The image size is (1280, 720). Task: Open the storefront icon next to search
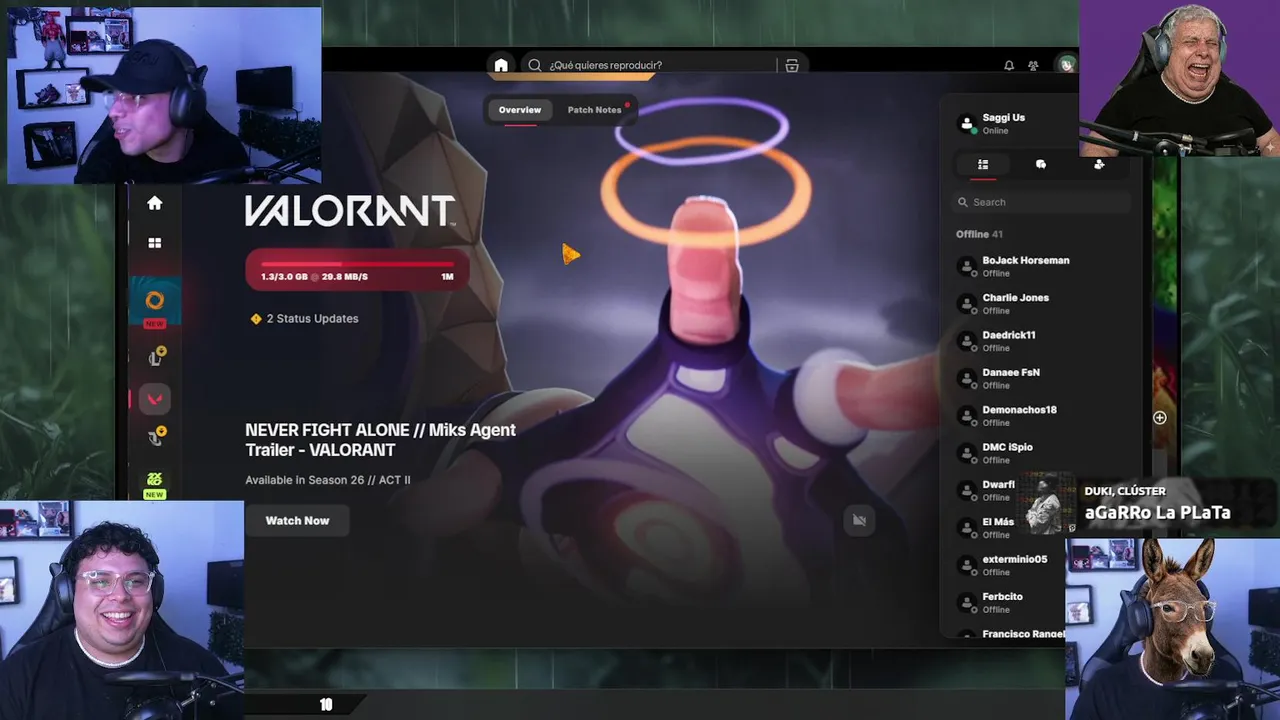[792, 65]
